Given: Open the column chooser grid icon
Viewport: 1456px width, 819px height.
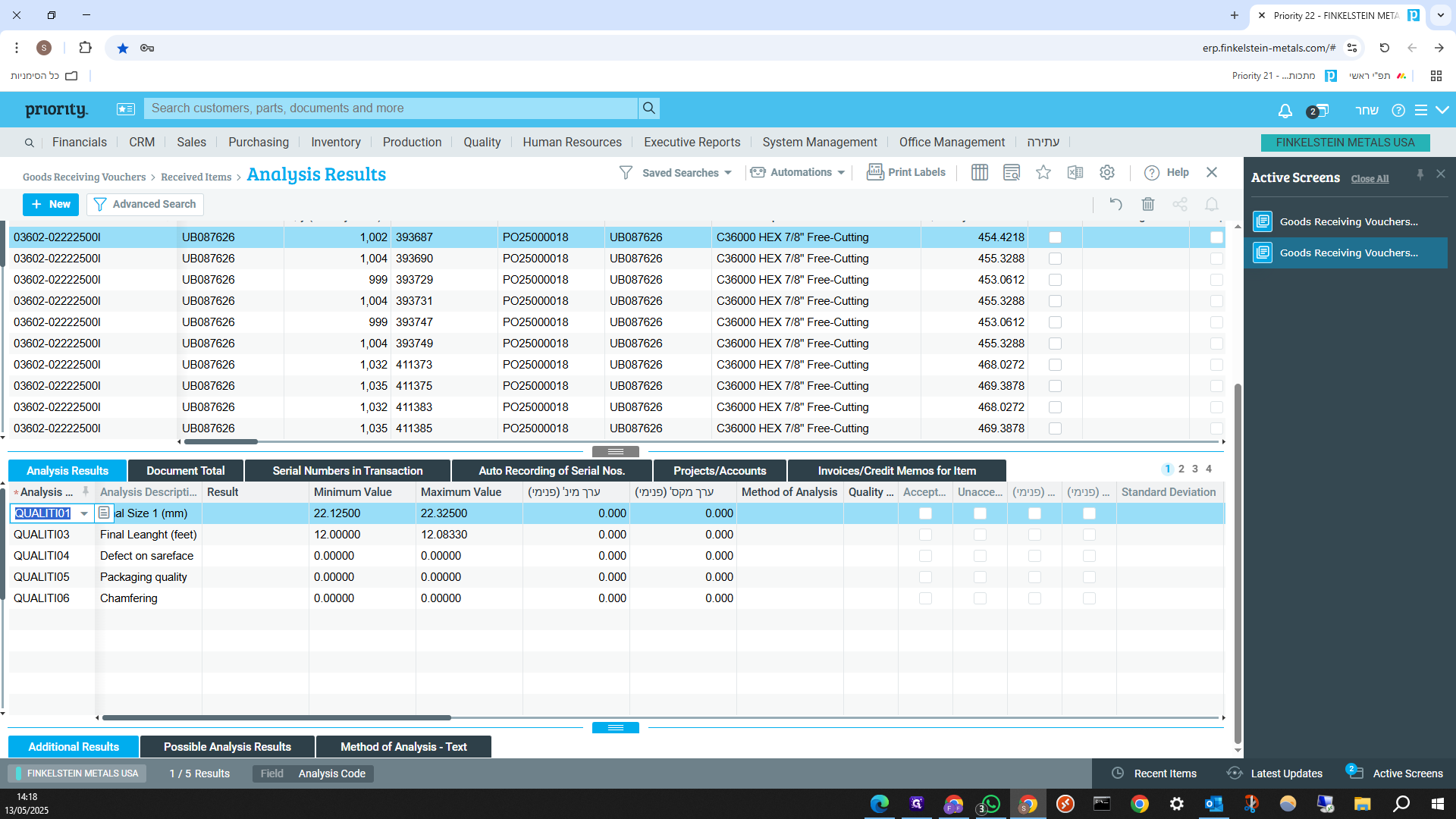Looking at the screenshot, I should pyautogui.click(x=979, y=173).
